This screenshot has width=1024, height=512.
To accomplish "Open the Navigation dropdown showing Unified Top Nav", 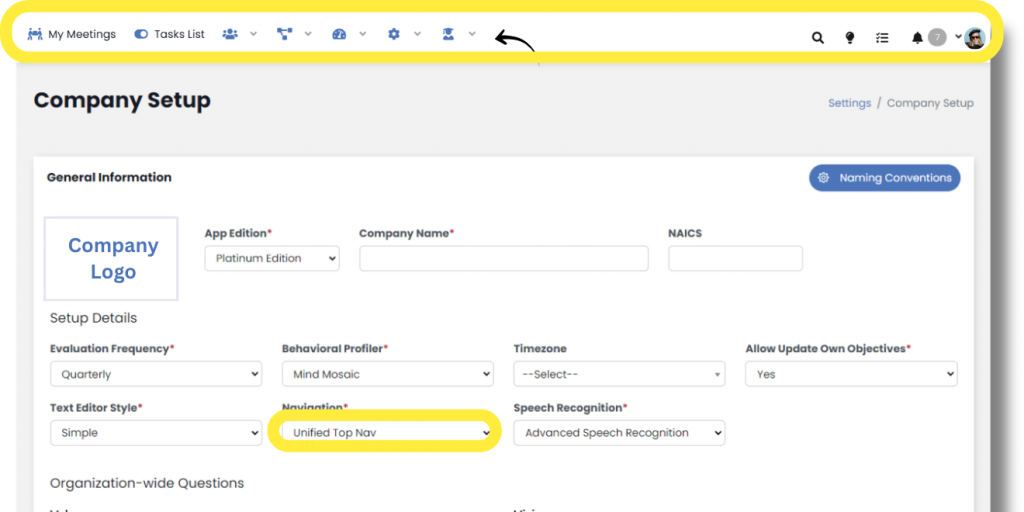I will 386,432.
